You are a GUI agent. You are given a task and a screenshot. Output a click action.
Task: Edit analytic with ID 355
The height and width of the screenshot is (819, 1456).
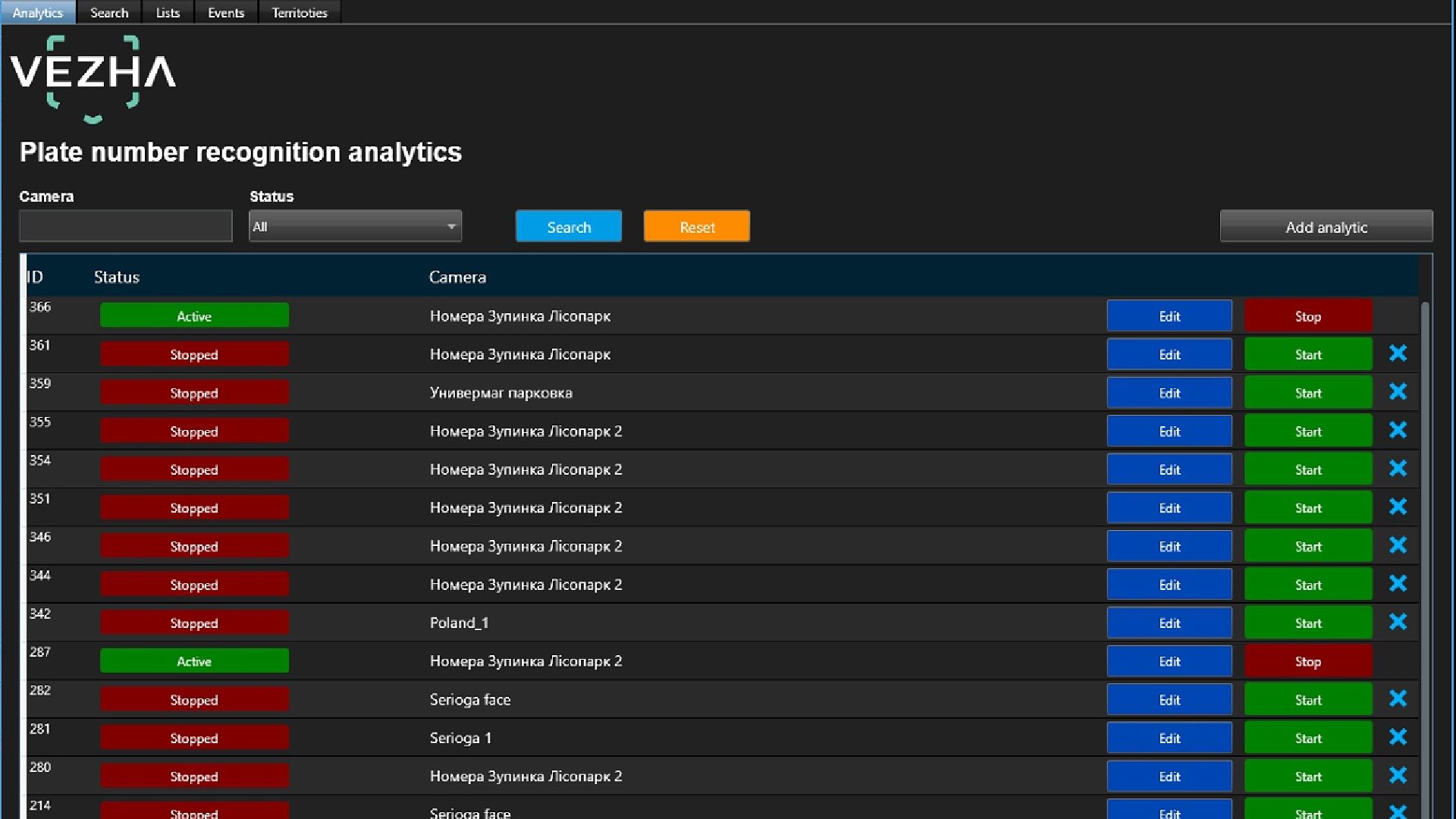pyautogui.click(x=1169, y=431)
